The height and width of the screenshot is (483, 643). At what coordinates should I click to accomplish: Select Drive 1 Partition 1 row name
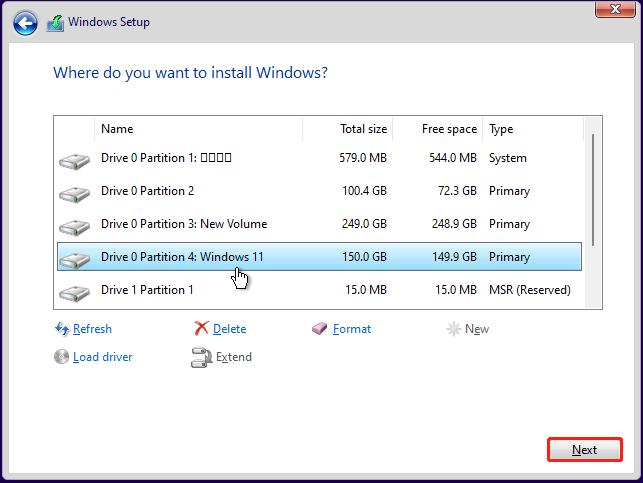click(147, 290)
